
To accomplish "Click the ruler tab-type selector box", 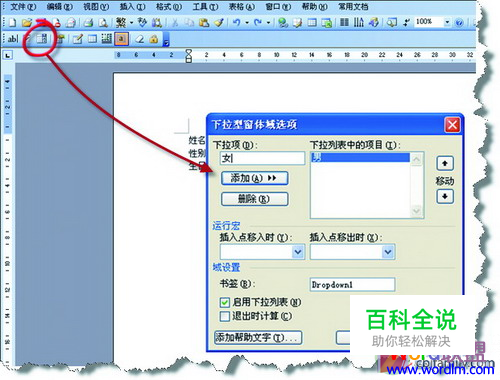I will click(8, 55).
